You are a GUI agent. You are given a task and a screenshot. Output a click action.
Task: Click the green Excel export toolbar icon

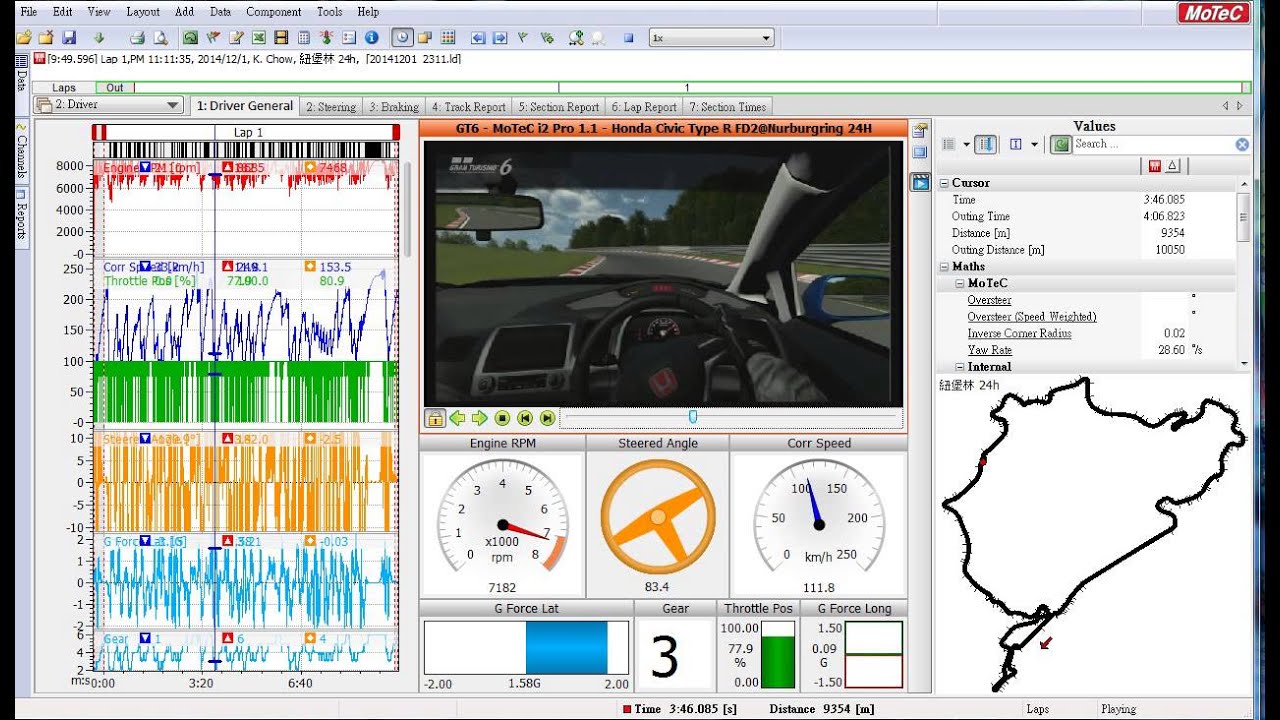[259, 38]
